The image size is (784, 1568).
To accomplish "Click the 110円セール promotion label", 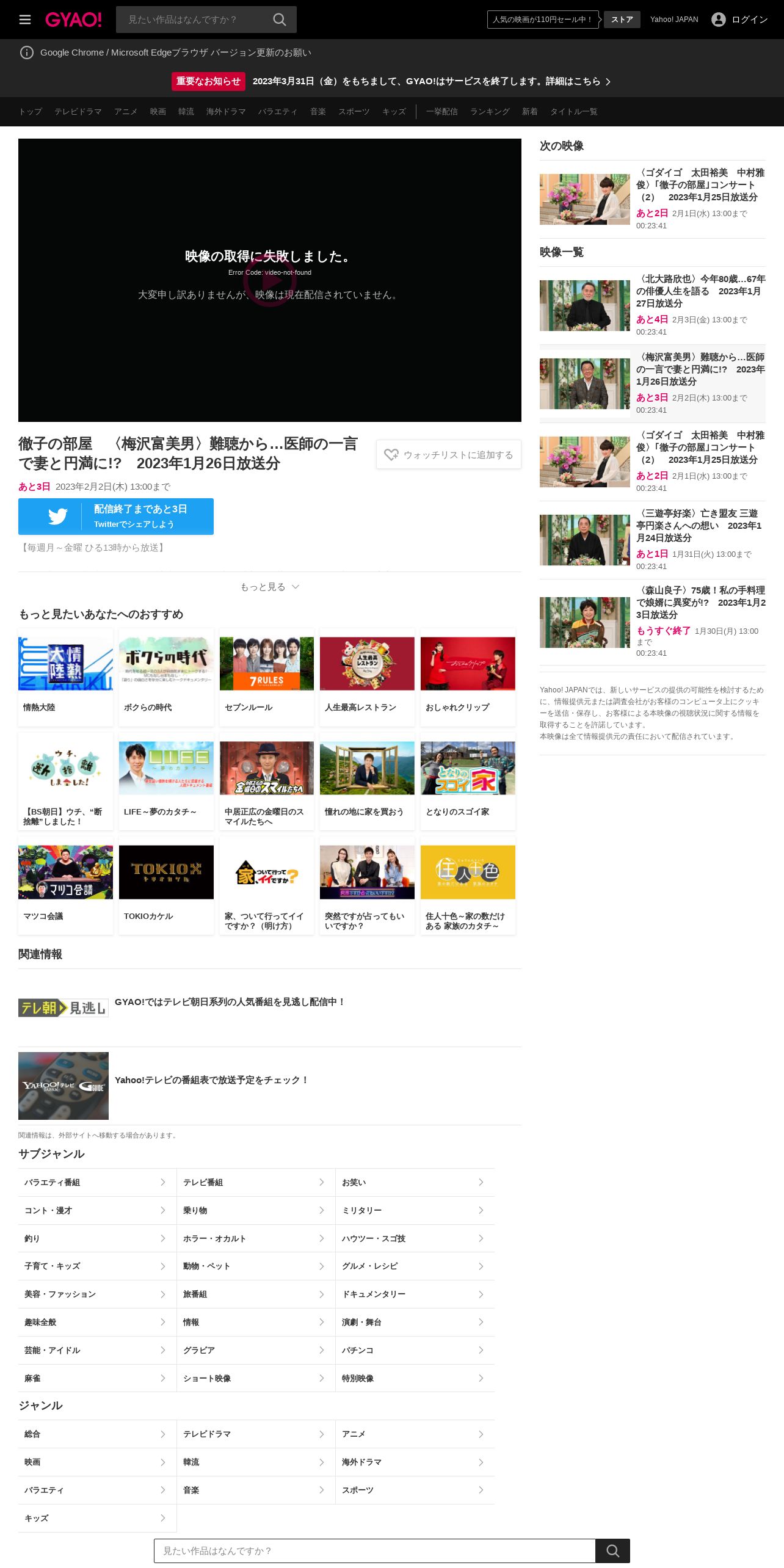I will click(542, 20).
